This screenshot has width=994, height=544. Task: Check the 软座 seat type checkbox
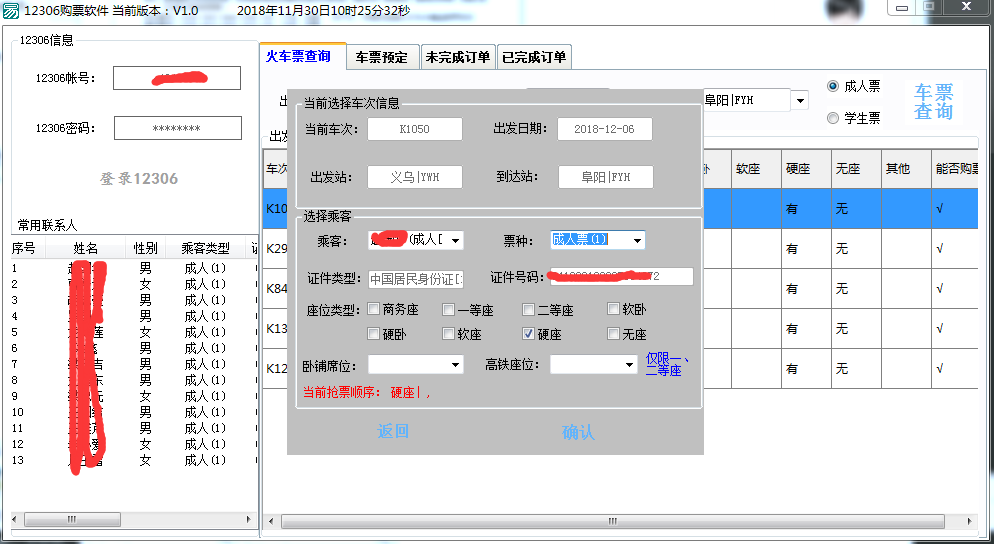pyautogui.click(x=448, y=334)
